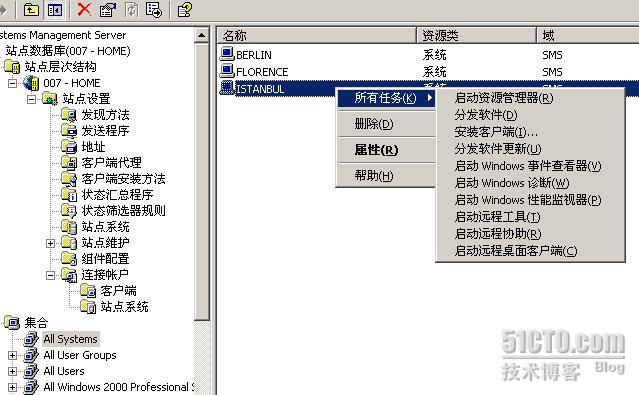Click the All Windows 2000 Professional collection
Screen dimensions: 639x395
click(119, 387)
